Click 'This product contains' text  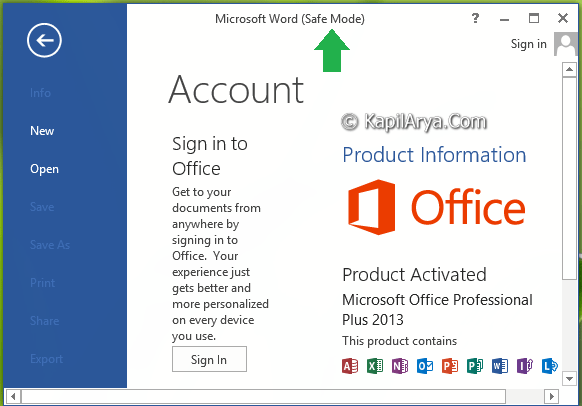(399, 341)
